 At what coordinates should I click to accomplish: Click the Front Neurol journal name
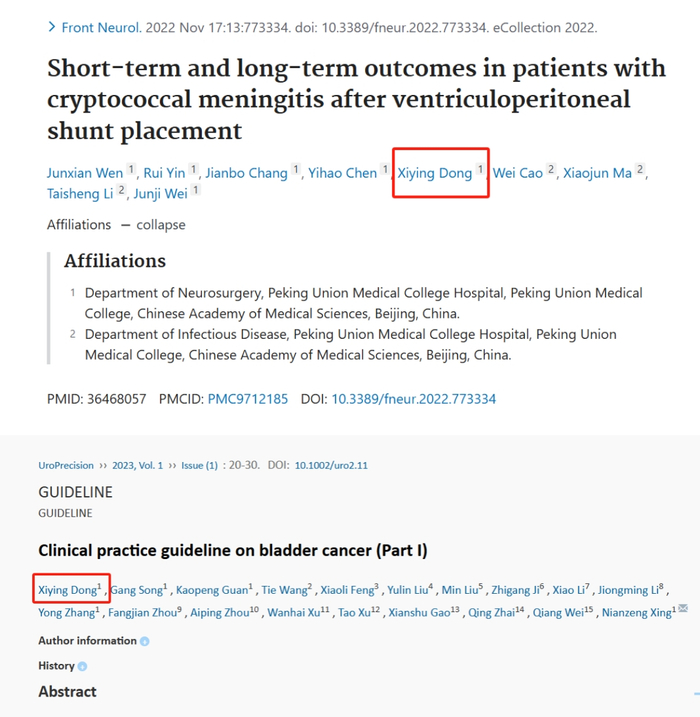[x=100, y=27]
